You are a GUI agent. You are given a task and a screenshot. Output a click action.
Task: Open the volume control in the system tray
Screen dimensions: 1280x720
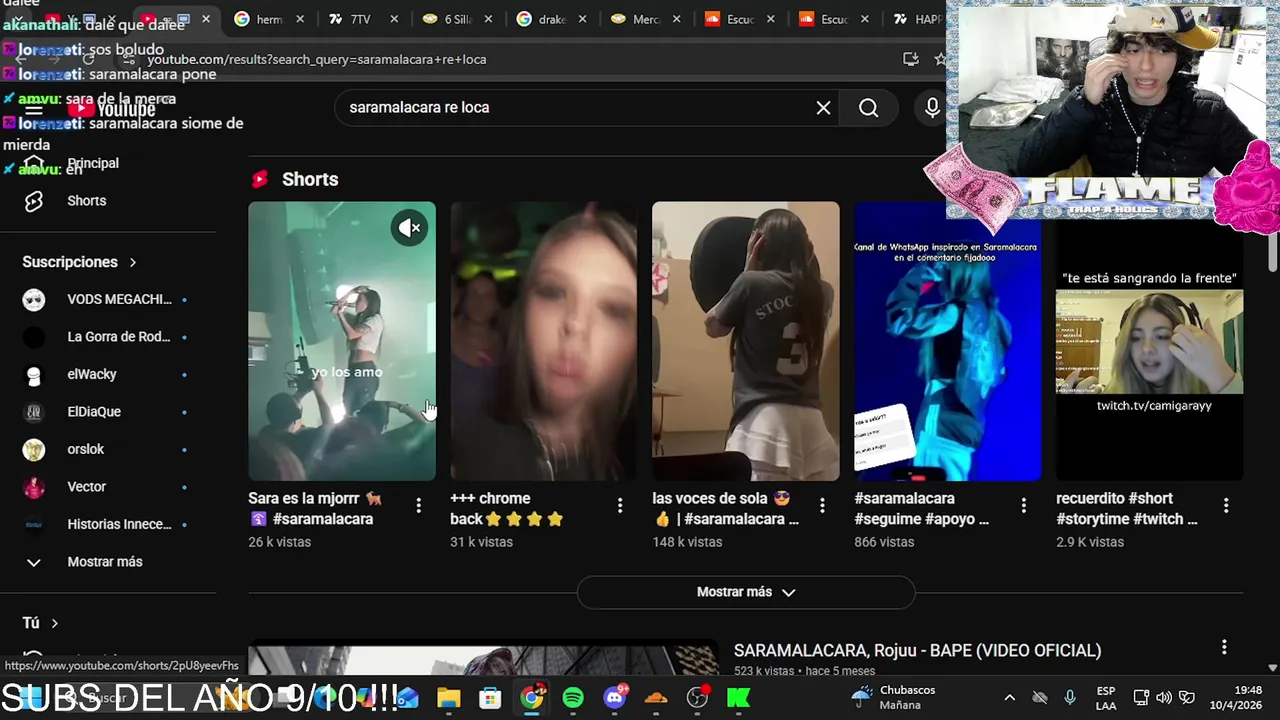tap(1164, 698)
